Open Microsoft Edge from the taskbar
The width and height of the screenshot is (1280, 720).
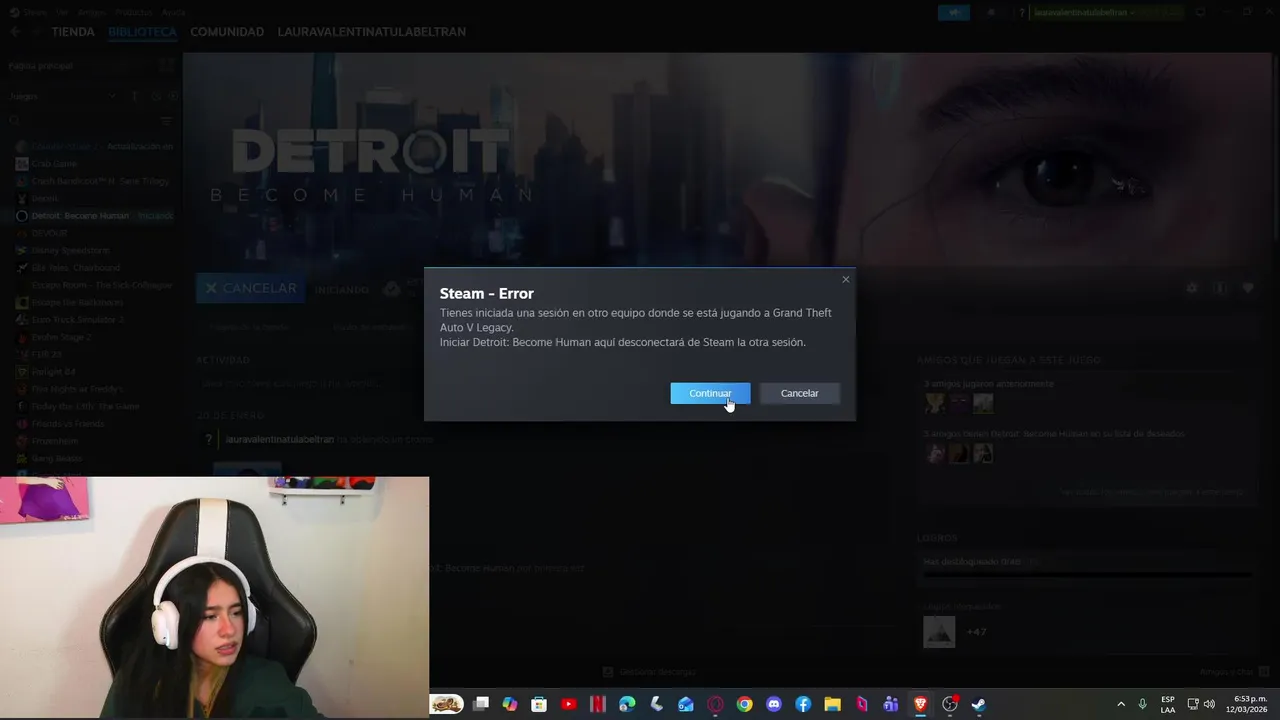627,704
